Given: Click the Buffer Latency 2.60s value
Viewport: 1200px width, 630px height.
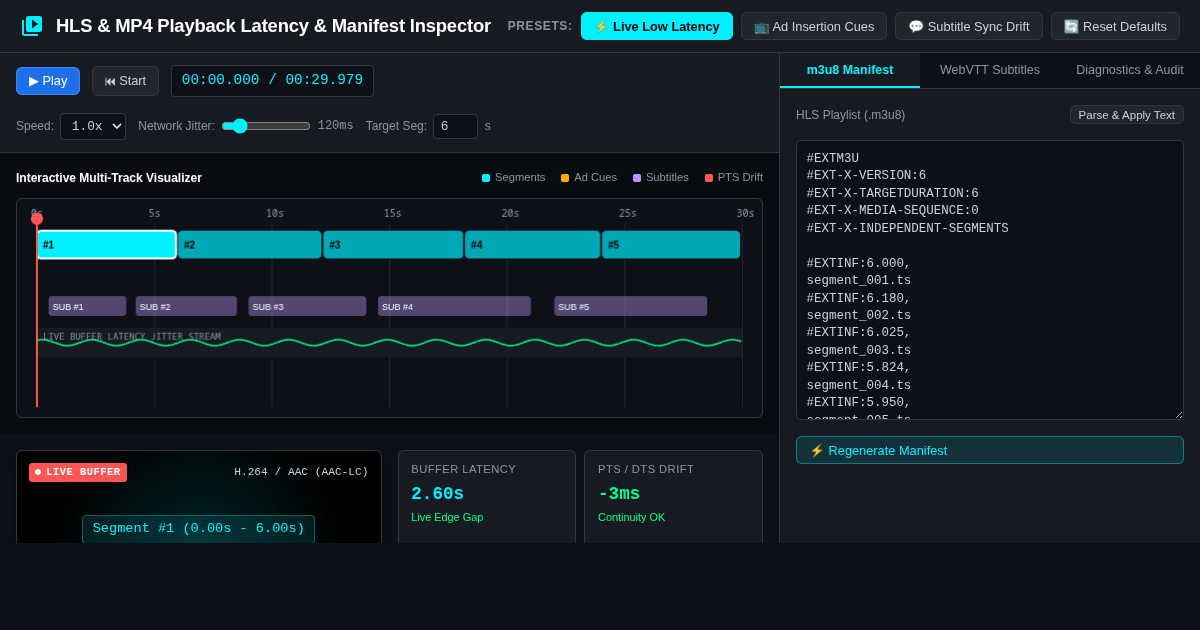Looking at the screenshot, I should pos(438,494).
